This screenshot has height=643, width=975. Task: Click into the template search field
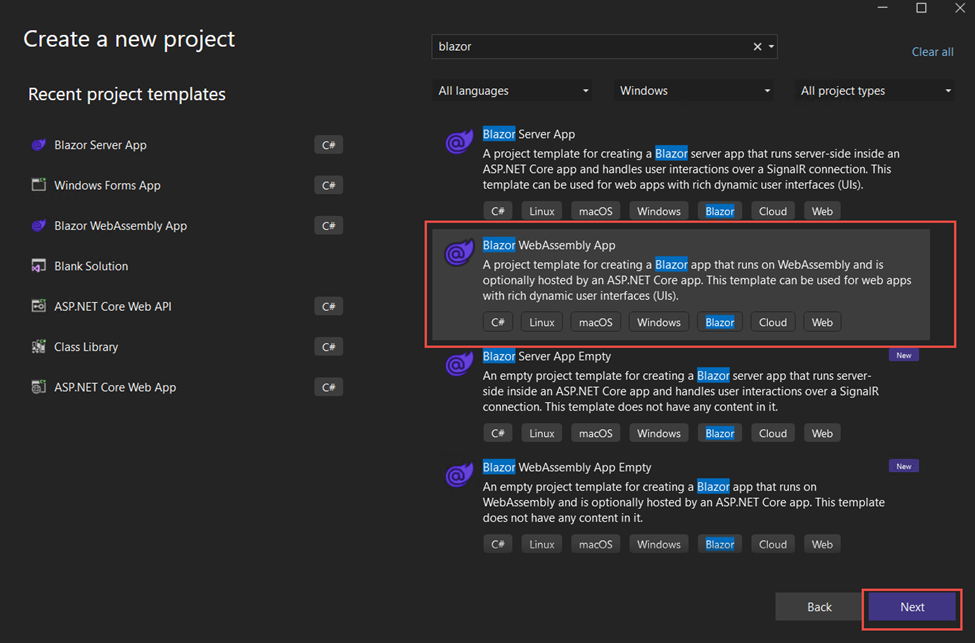coord(590,47)
